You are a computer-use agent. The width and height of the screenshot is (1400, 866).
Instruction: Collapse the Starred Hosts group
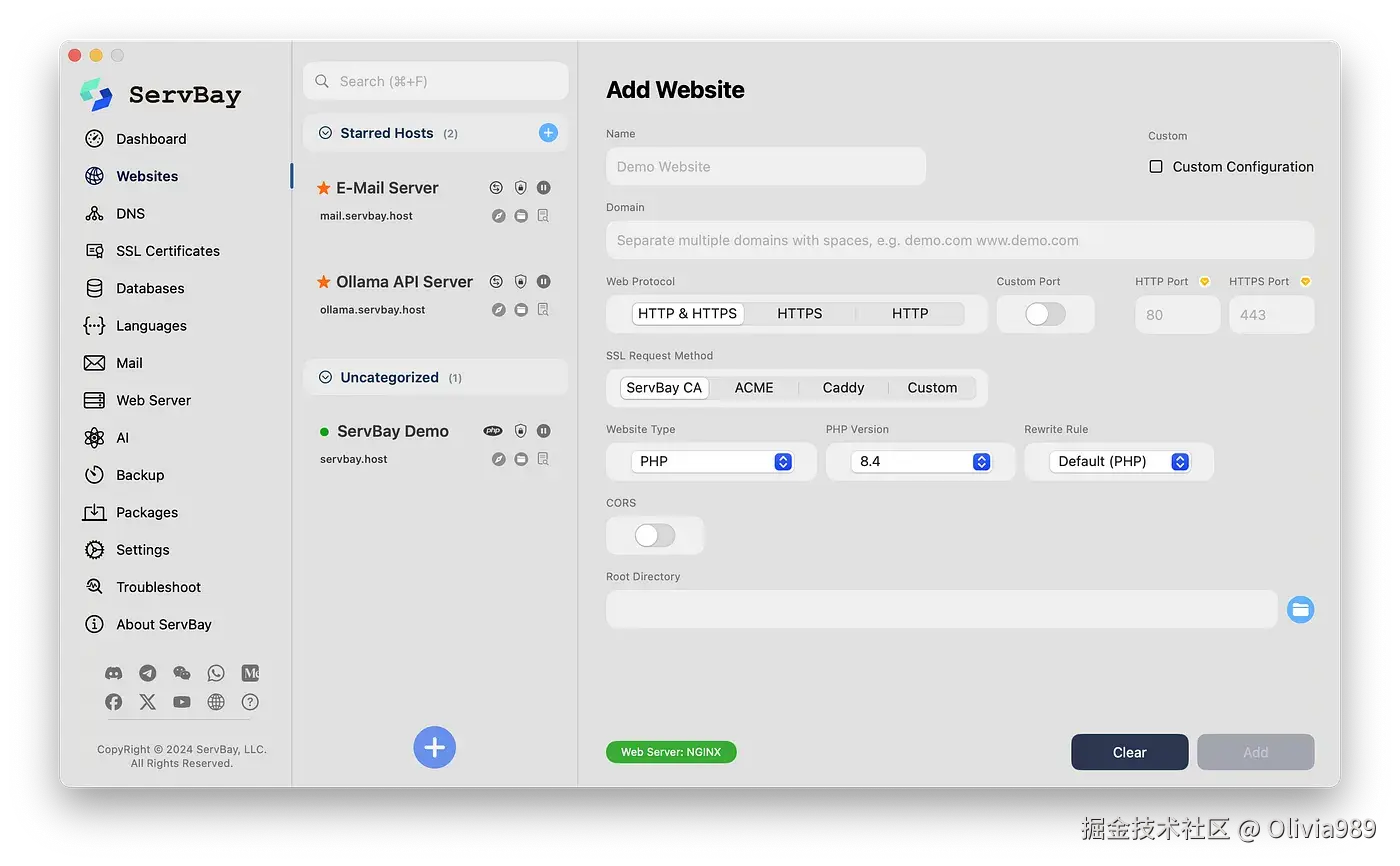(x=325, y=133)
